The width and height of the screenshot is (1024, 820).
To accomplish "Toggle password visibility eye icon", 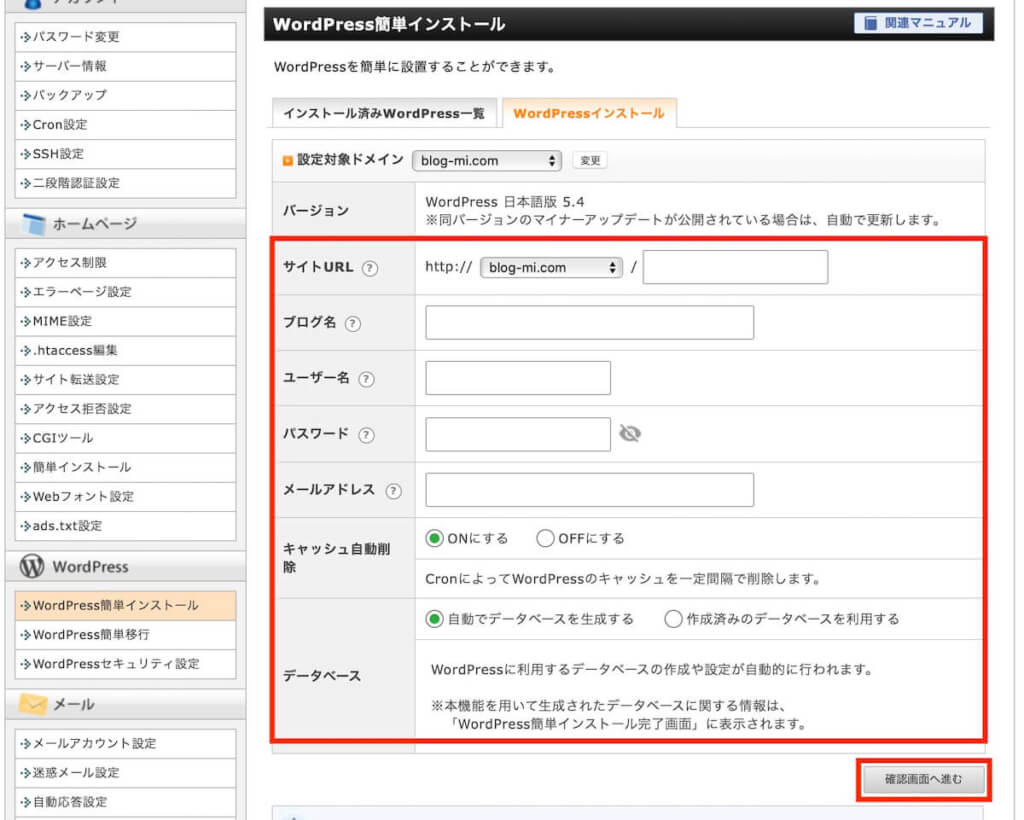I will pos(630,434).
